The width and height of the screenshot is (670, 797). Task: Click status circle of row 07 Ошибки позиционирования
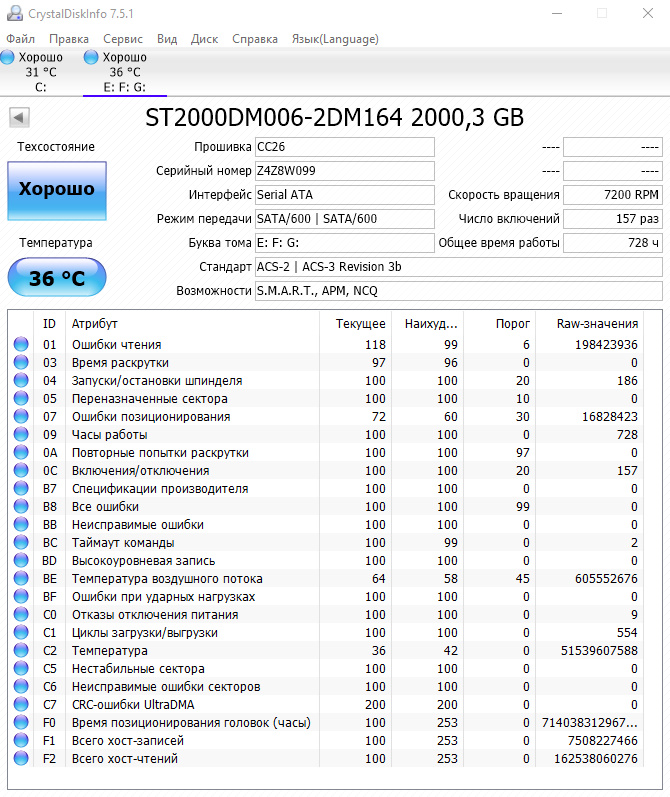pyautogui.click(x=21, y=416)
